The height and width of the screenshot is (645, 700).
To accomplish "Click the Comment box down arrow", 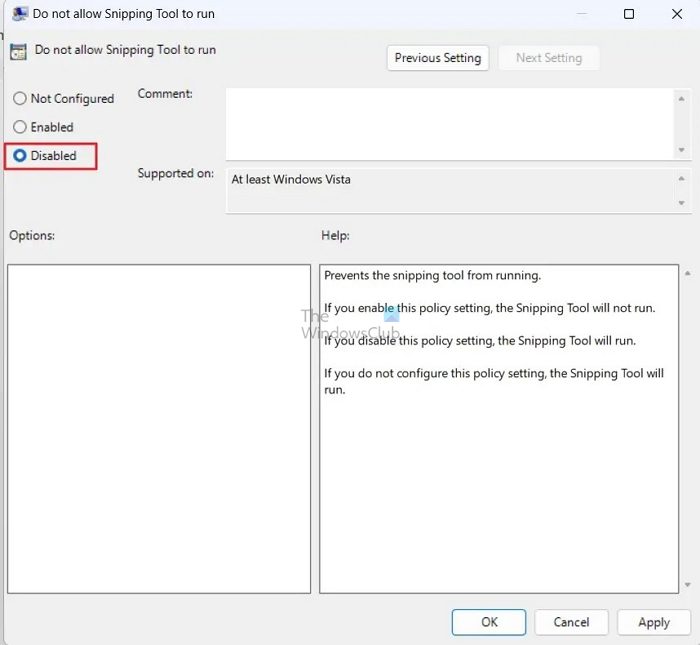I will [681, 150].
